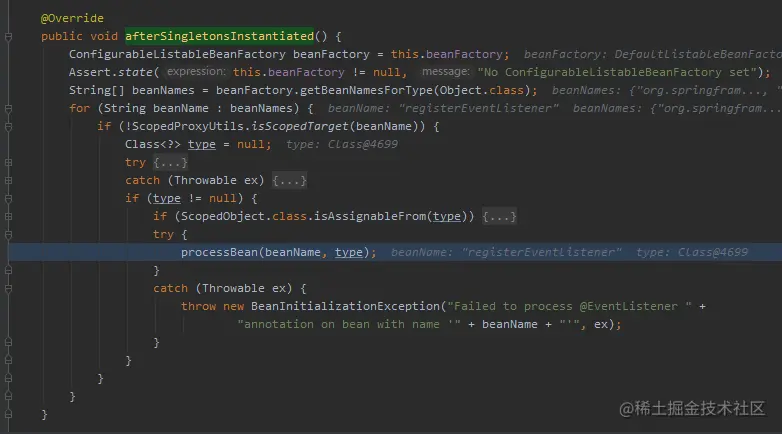
Task: Click beanName: "registerEventListener" hint on for line
Action: click(x=443, y=108)
